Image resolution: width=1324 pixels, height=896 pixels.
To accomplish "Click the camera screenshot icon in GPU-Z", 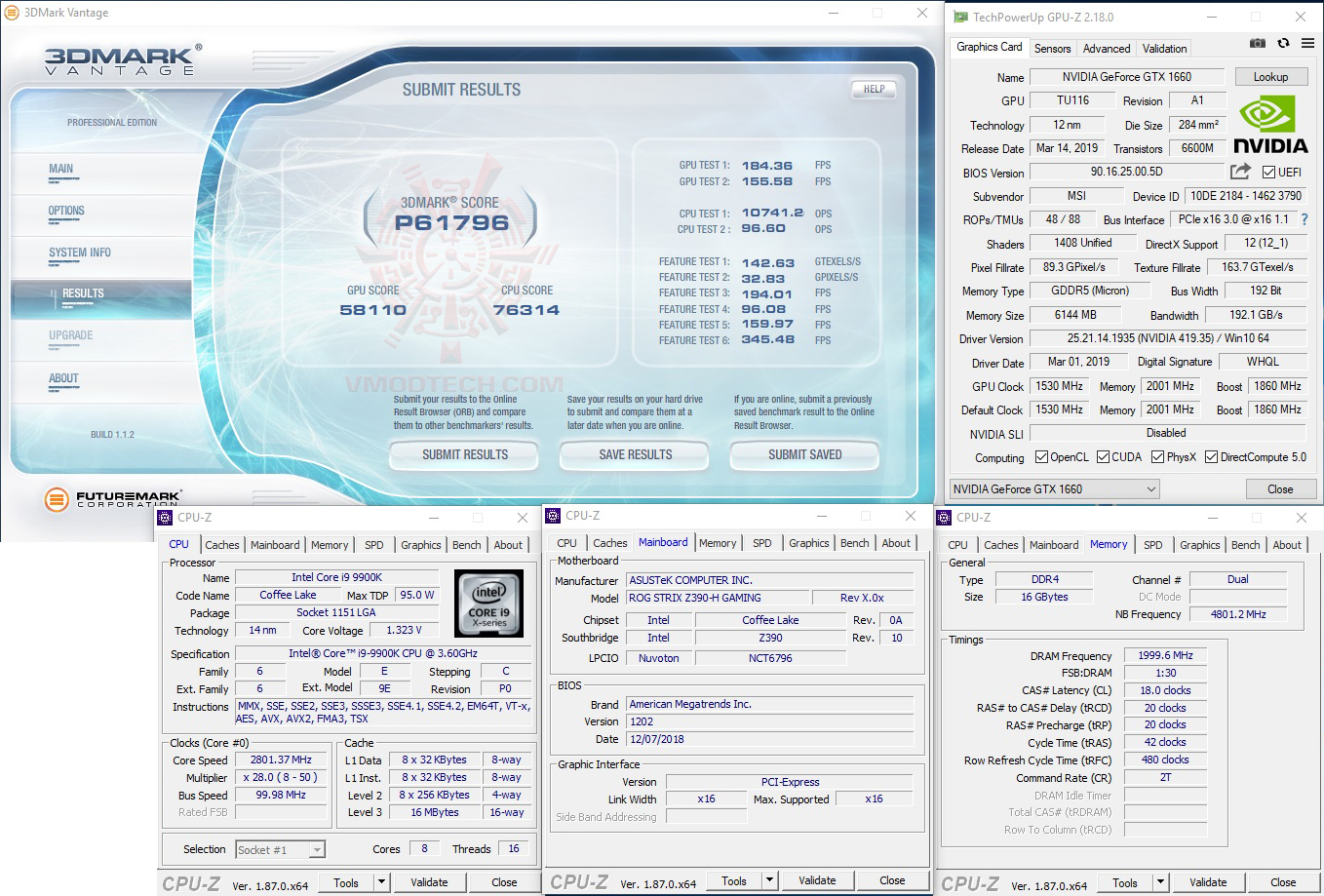I will pyautogui.click(x=1257, y=43).
